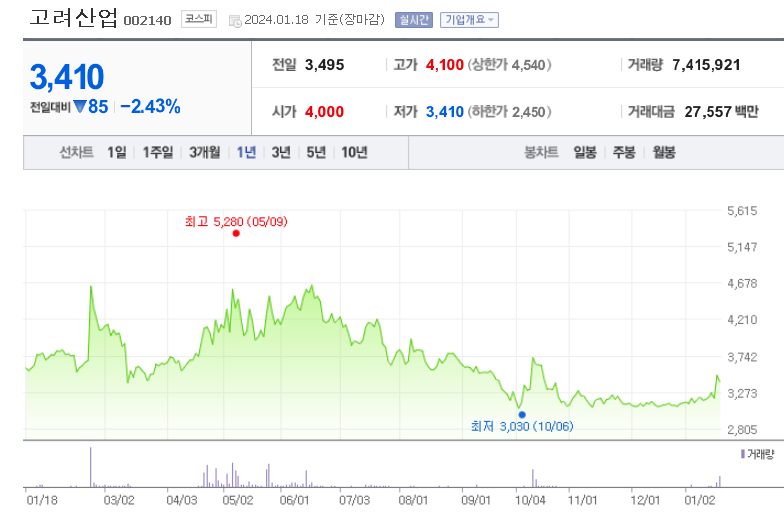Select the 5년 line chart tab
This screenshot has width=784, height=520.
pyautogui.click(x=316, y=152)
